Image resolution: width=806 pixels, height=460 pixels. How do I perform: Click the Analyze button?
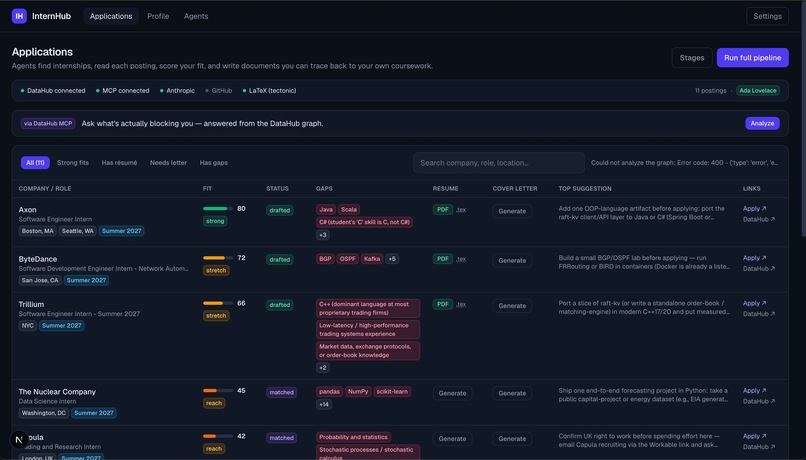tap(762, 123)
